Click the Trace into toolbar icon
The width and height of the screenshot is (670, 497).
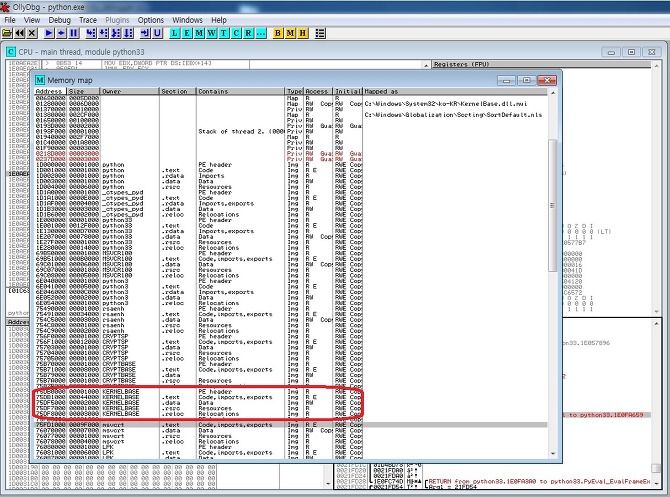pos(115,33)
